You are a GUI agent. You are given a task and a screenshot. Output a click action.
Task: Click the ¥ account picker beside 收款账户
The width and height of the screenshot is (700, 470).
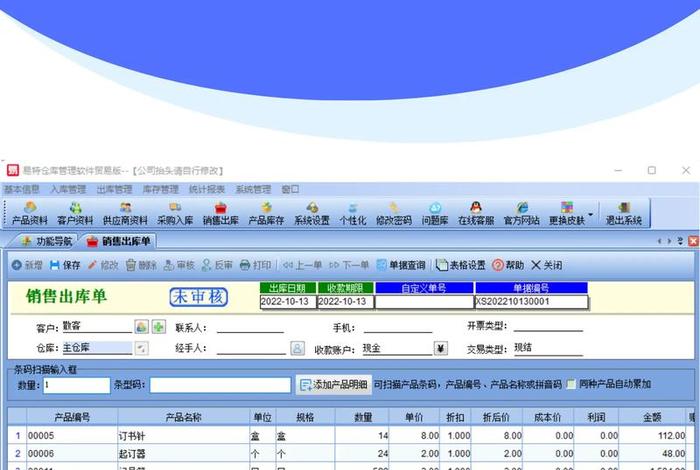click(441, 348)
